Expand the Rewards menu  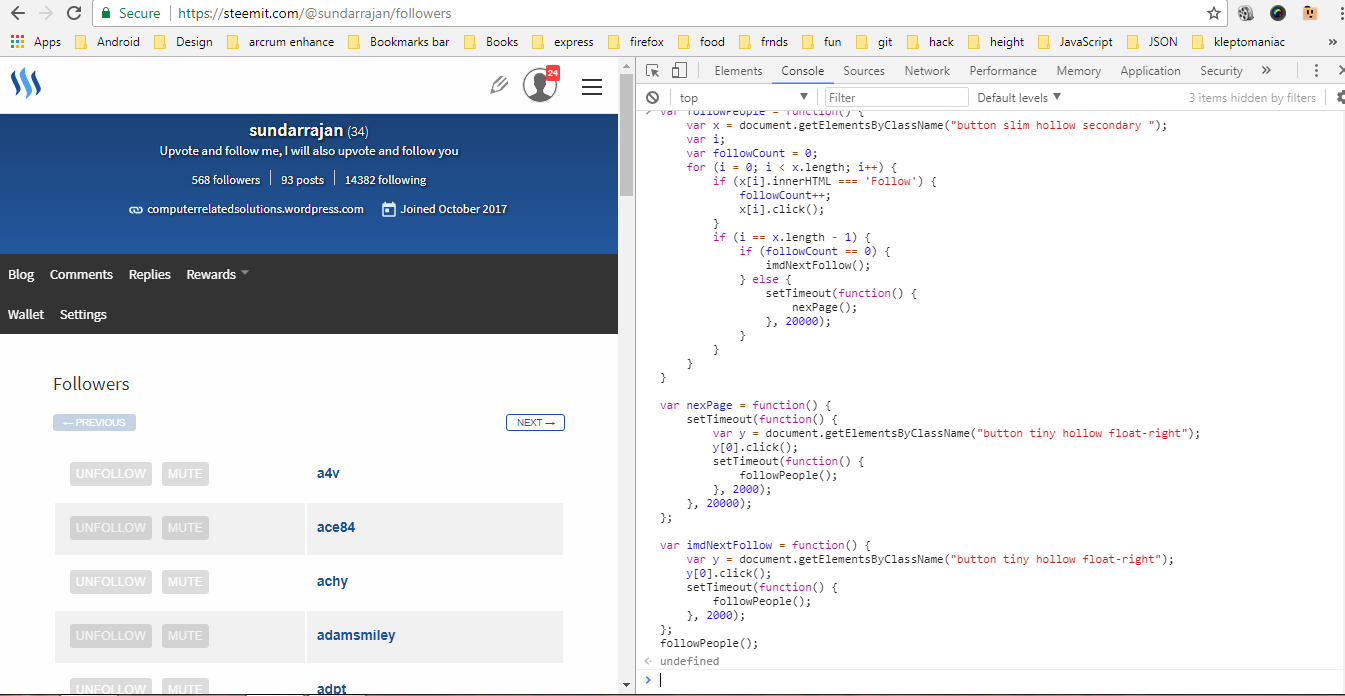(x=217, y=274)
